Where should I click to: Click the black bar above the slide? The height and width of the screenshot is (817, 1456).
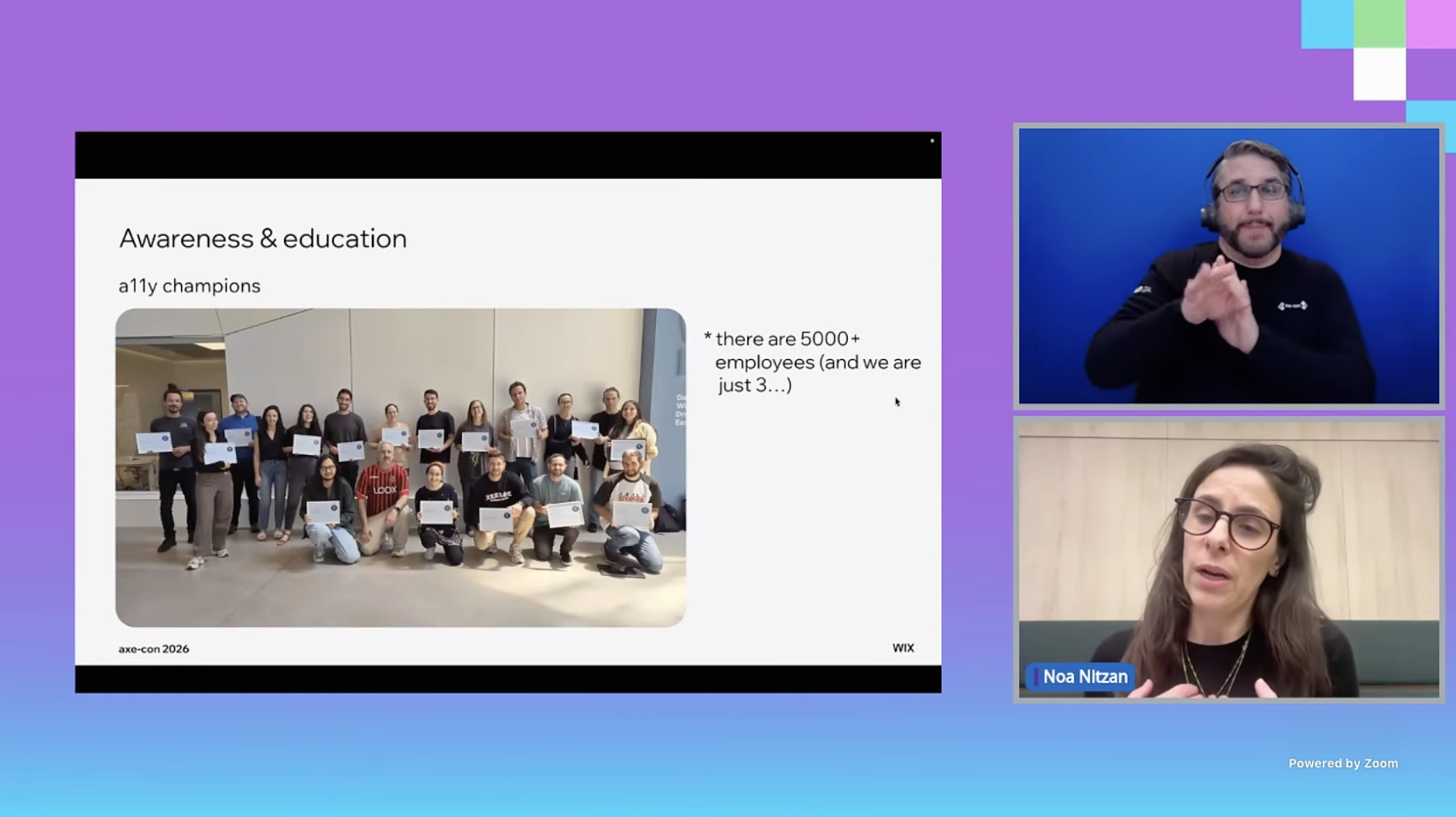point(508,156)
